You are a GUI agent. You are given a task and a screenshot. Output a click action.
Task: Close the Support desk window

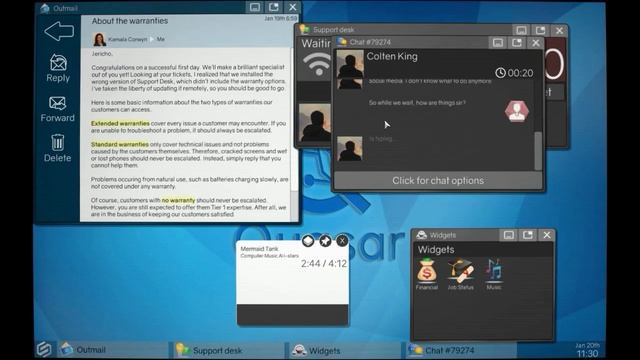(560, 31)
